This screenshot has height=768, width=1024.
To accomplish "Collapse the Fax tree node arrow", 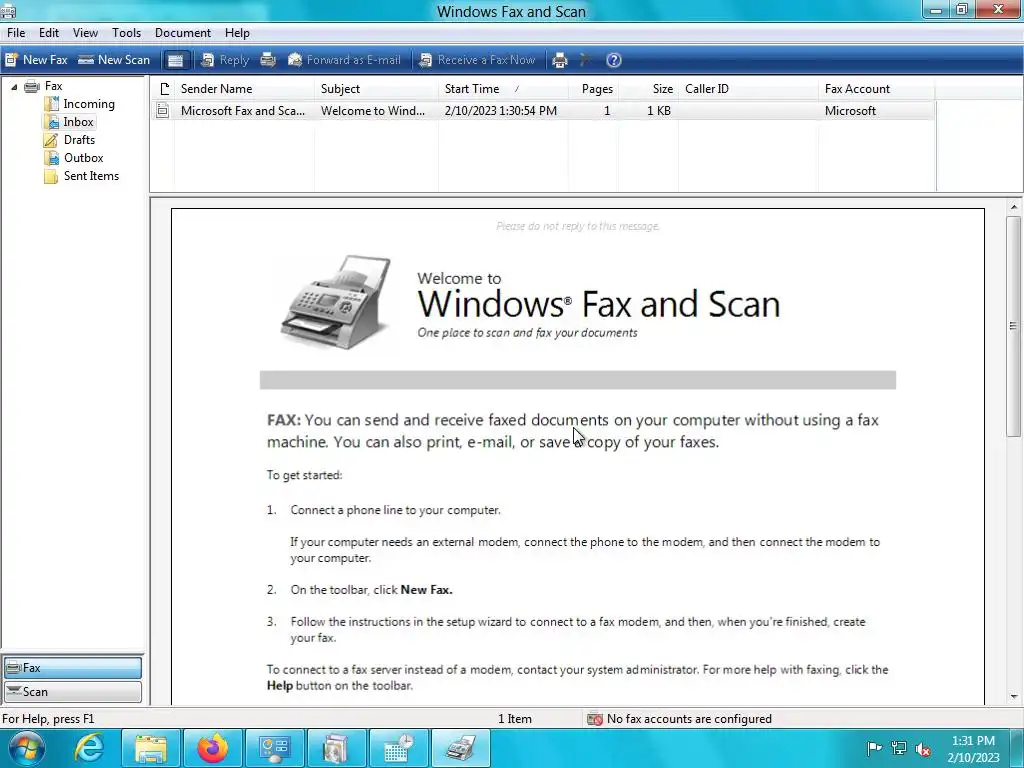I will coord(14,86).
